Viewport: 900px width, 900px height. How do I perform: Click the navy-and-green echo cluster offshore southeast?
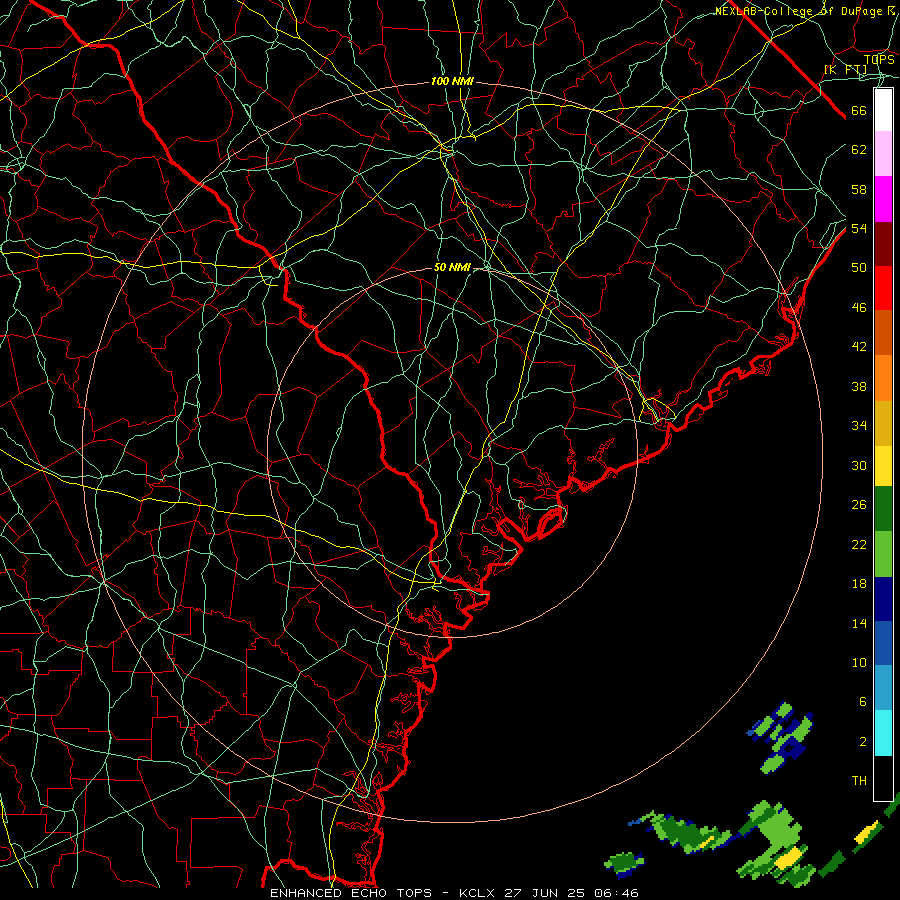coord(781,736)
